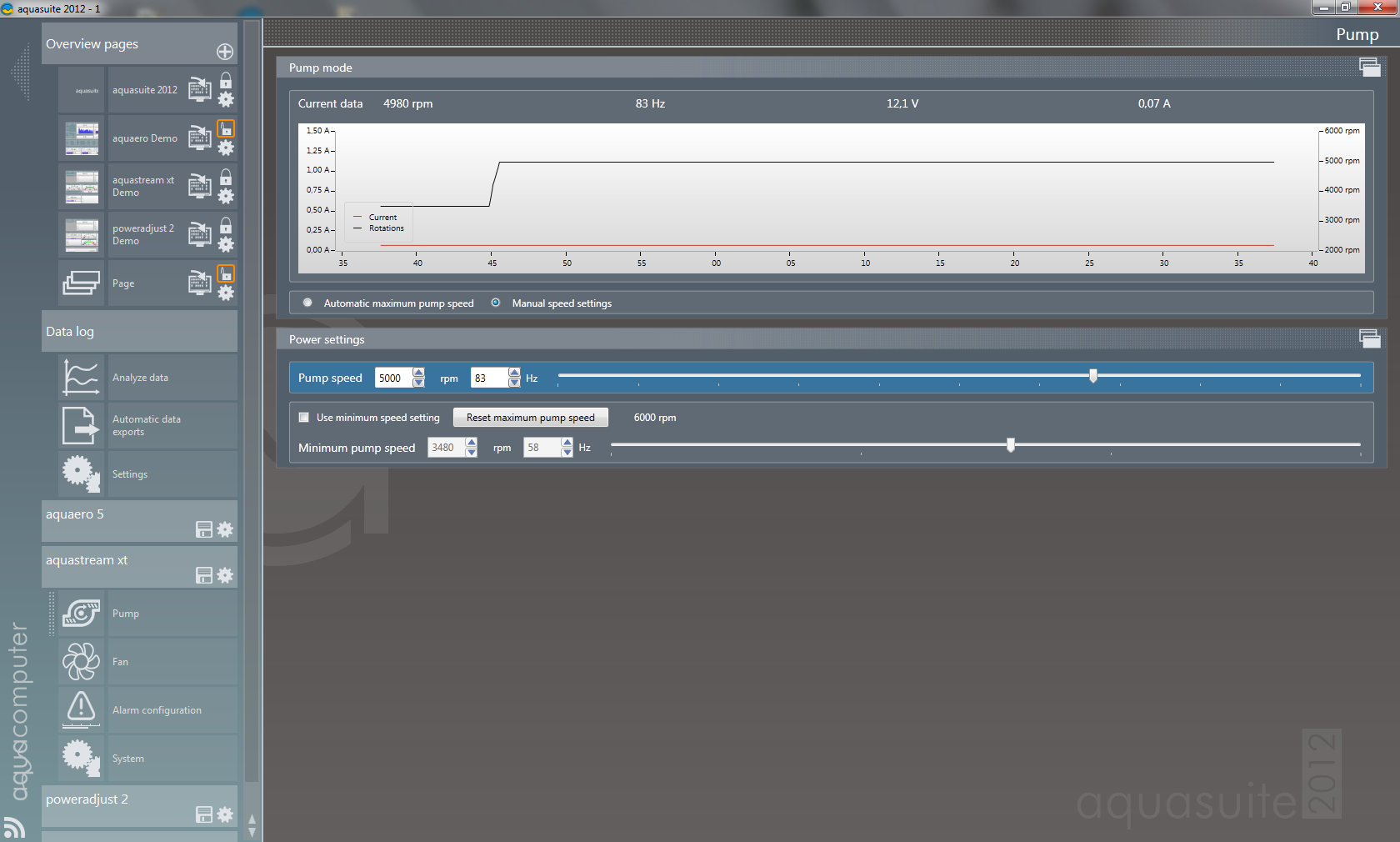
Task: Click the Automatic data exports icon
Action: point(80,425)
